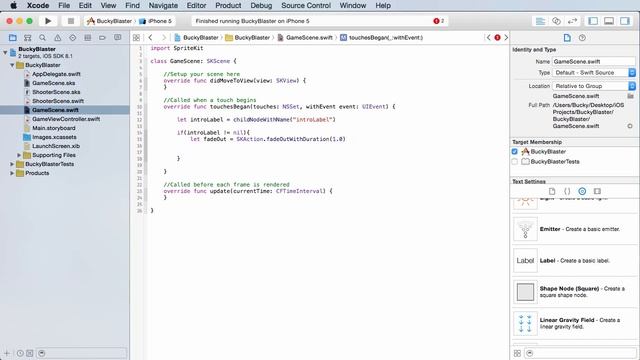
Task: Show the Object library
Action: coord(582,191)
